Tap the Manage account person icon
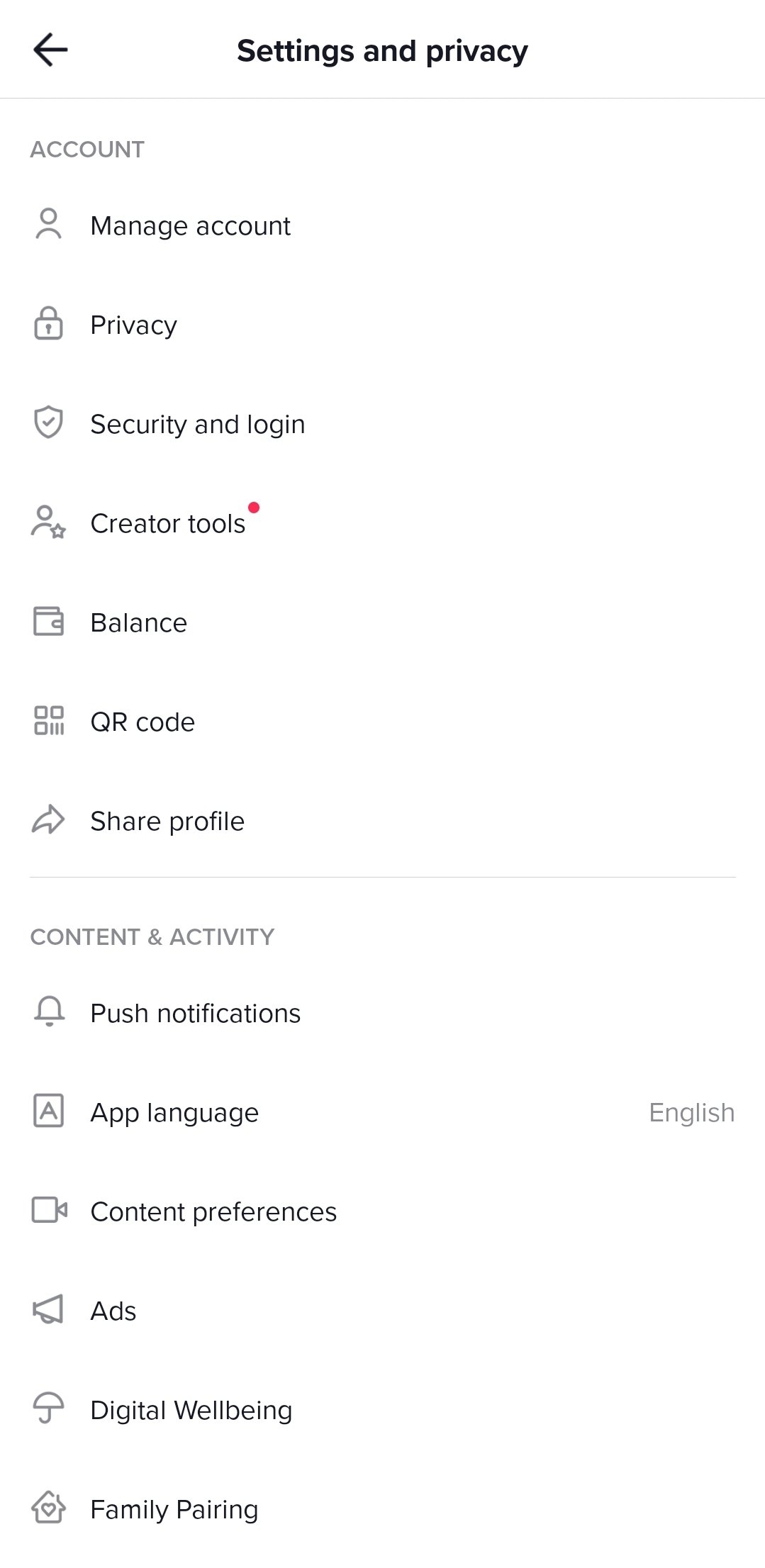The height and width of the screenshot is (1568, 765). [x=48, y=225]
